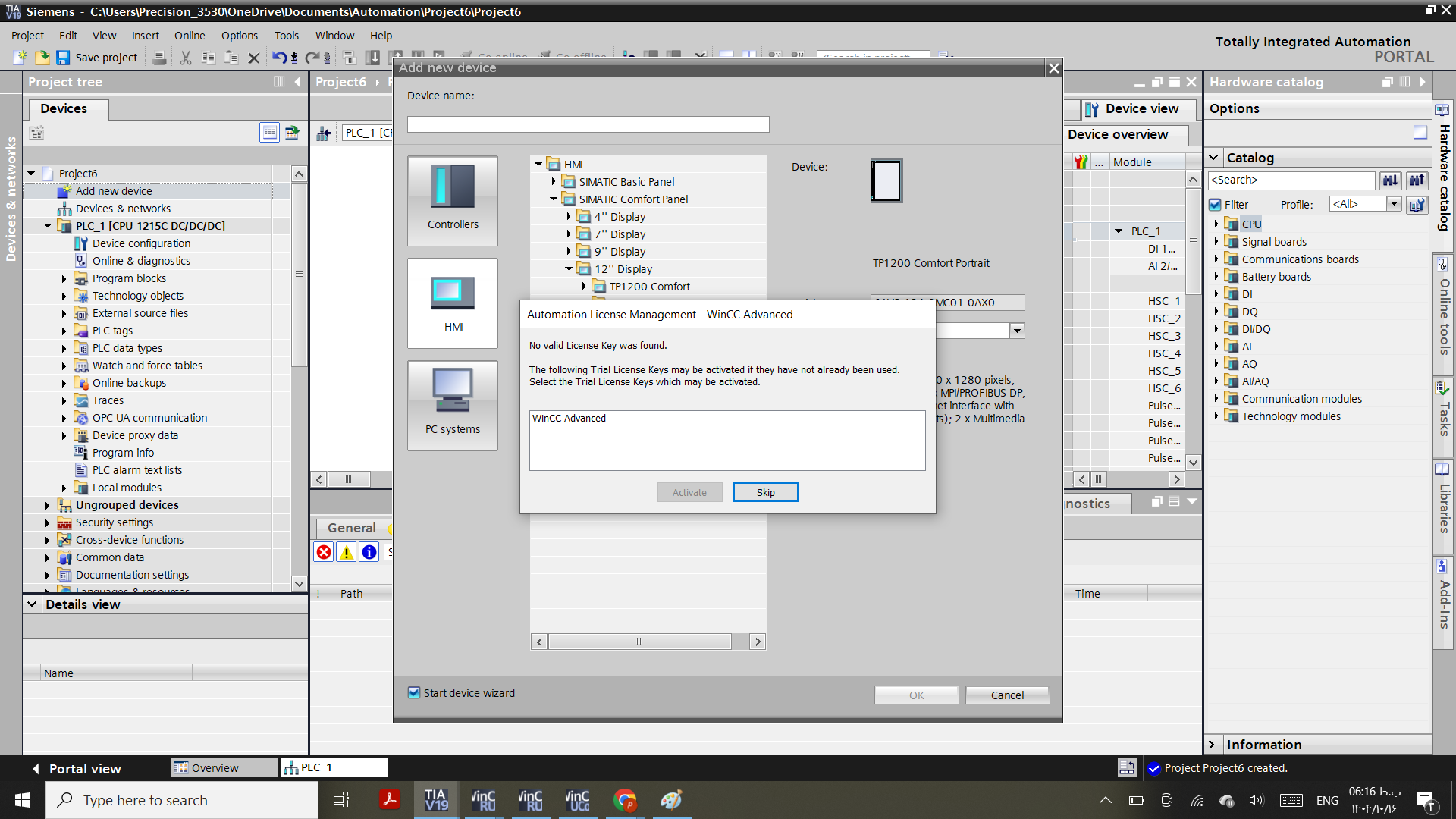Expand the Information section in Hardware catalog

coord(1212,745)
